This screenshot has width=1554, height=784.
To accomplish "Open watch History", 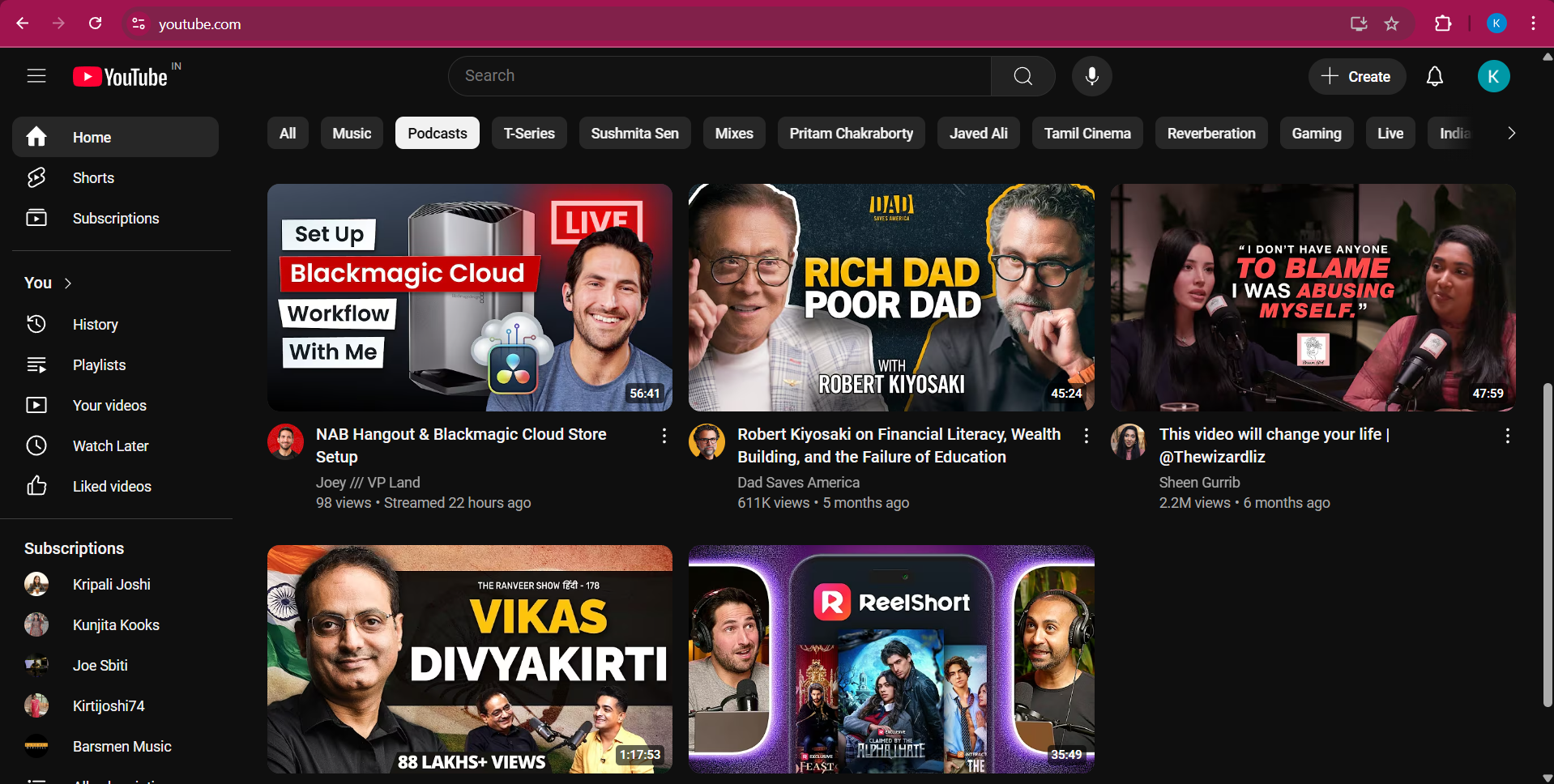I will pos(115,324).
